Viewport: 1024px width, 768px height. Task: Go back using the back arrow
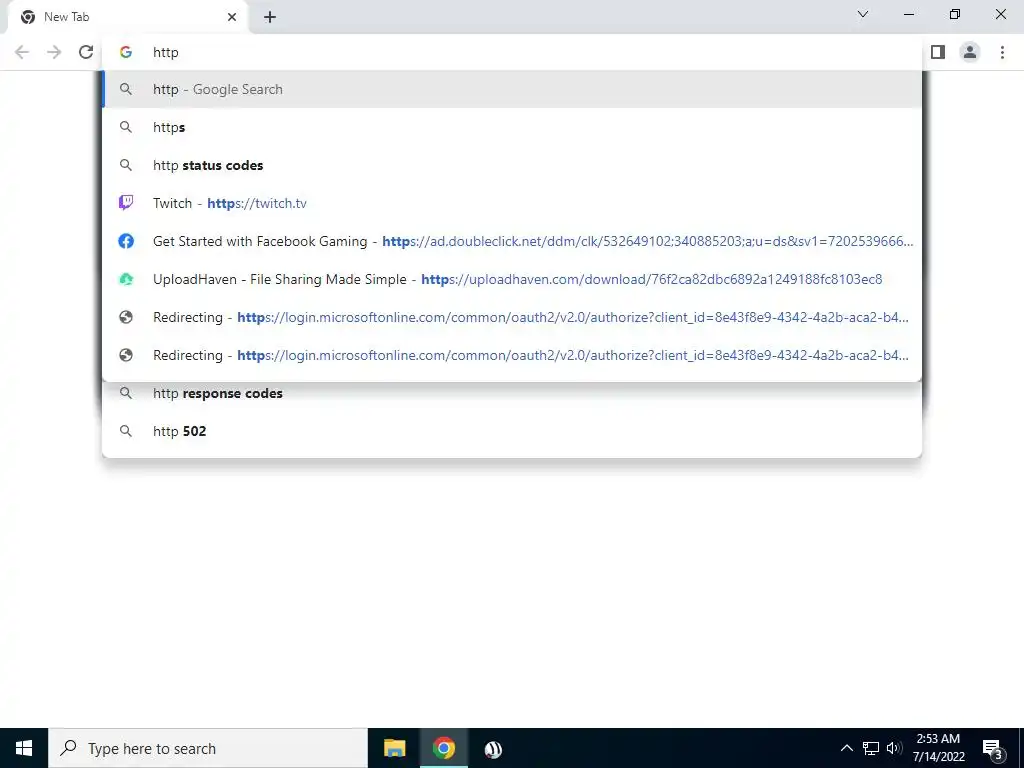point(22,52)
